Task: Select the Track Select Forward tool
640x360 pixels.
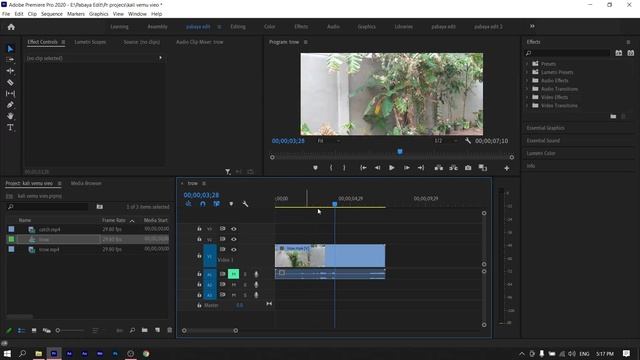Action: point(10,60)
